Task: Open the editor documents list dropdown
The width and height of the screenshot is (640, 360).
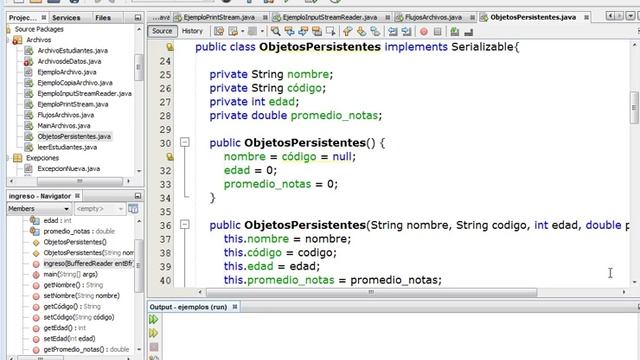Action: [x=630, y=16]
